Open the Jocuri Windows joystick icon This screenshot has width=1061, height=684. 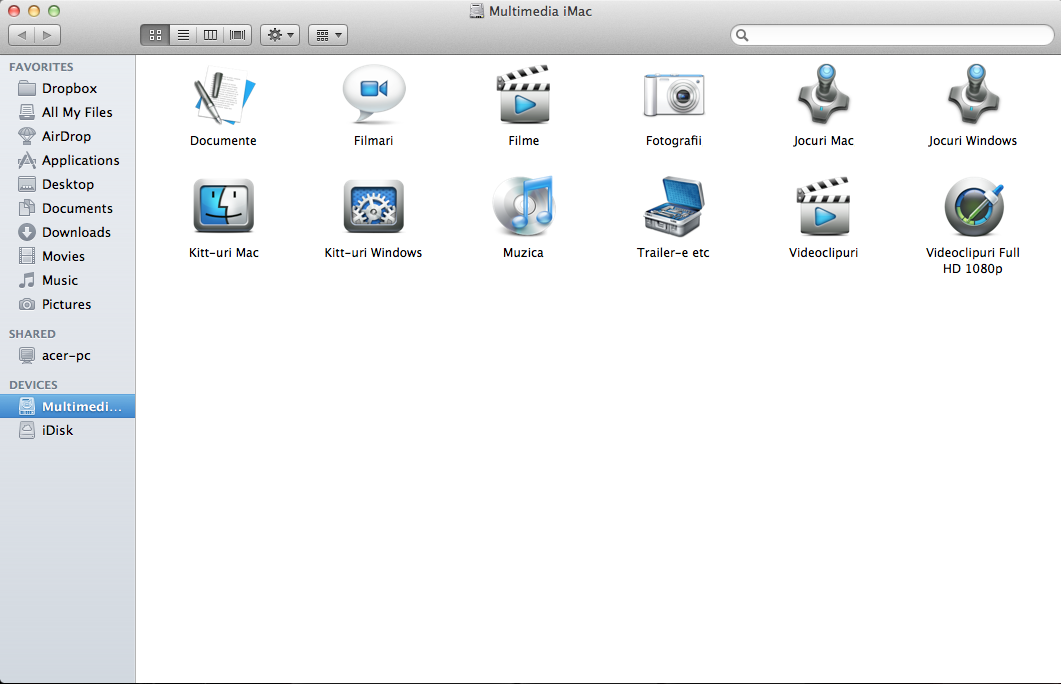click(973, 95)
